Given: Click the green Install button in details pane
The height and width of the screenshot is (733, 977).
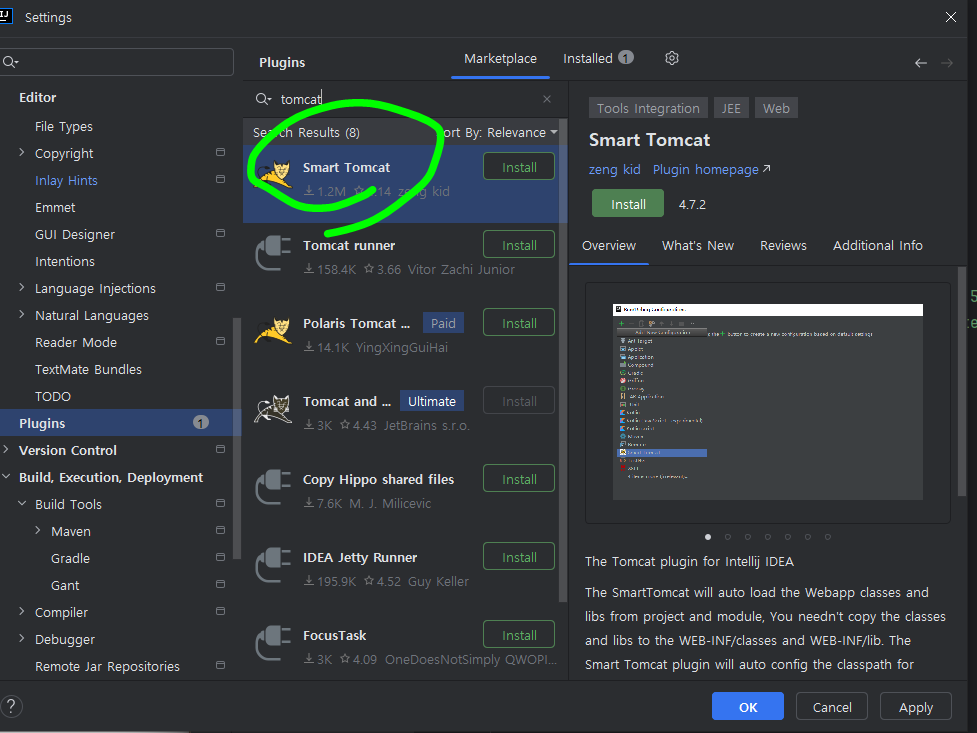Looking at the screenshot, I should 628,204.
